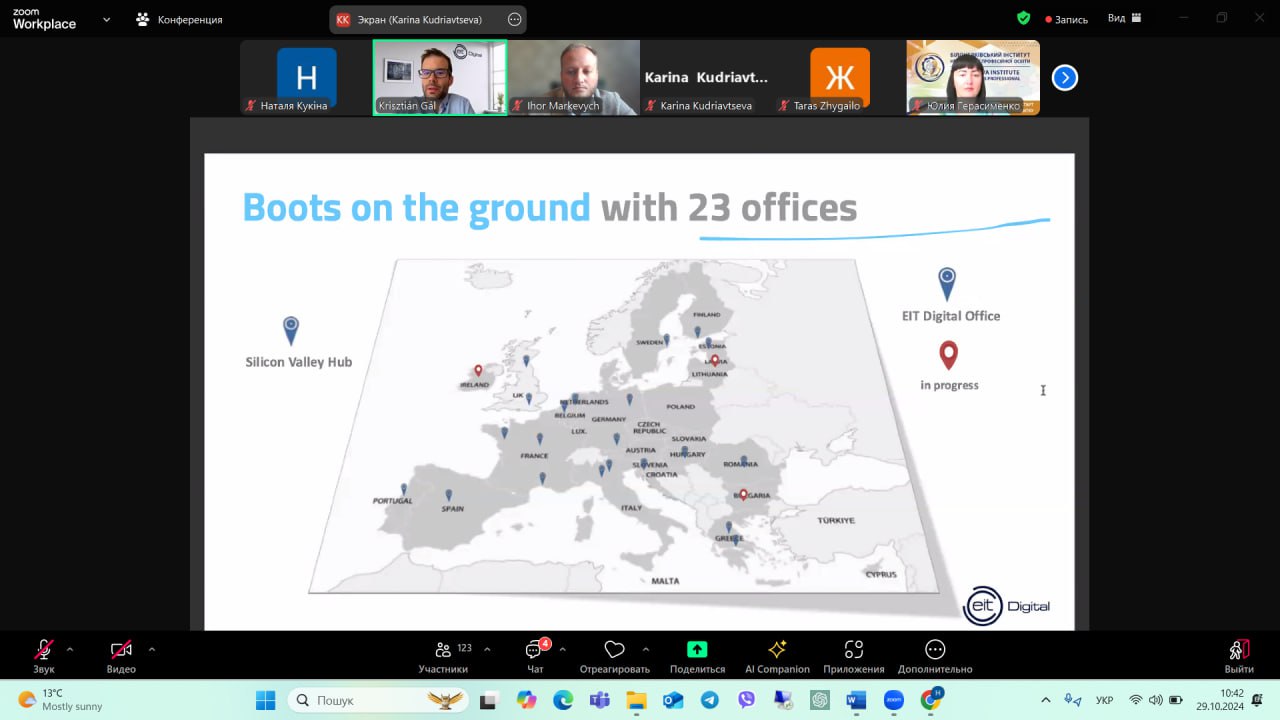The image size is (1280, 720).
Task: Expand audio options arrow beside Звук
Action: tap(70, 649)
